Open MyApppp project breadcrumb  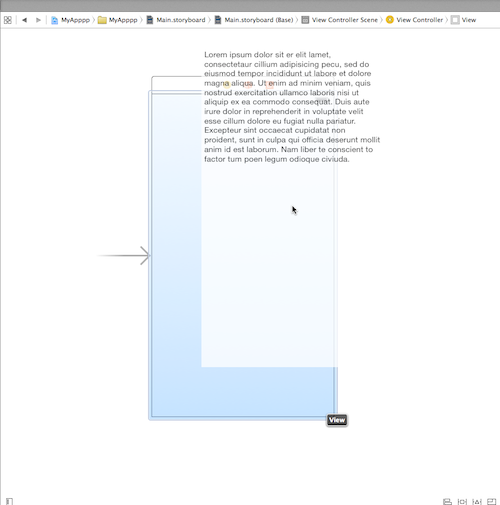pyautogui.click(x=71, y=20)
